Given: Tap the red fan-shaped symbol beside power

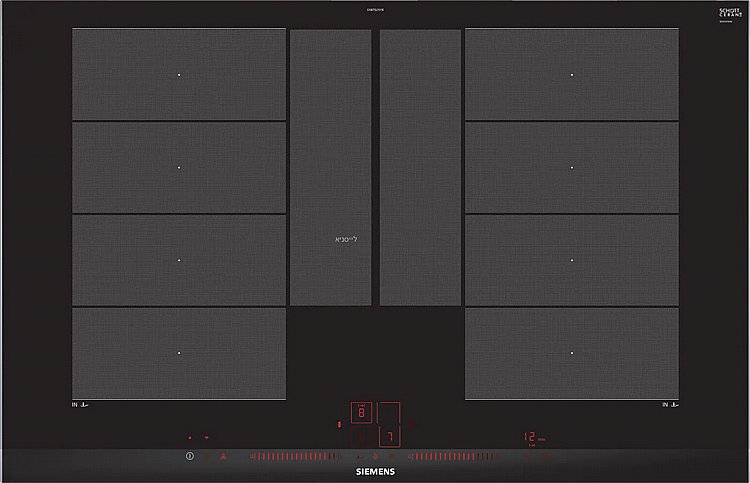Looking at the screenshot, I should pos(223,456).
